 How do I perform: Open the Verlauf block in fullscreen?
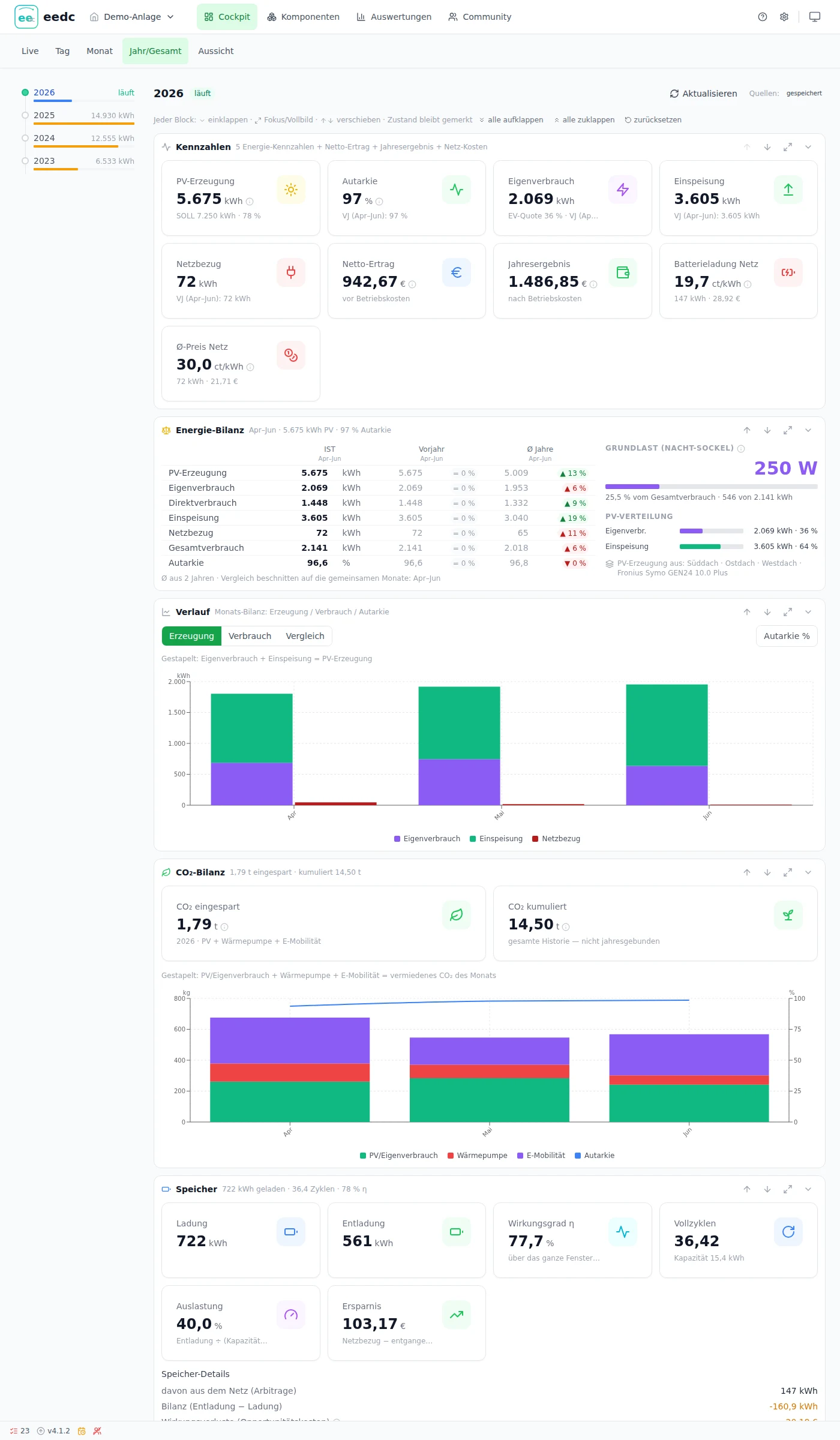788,612
